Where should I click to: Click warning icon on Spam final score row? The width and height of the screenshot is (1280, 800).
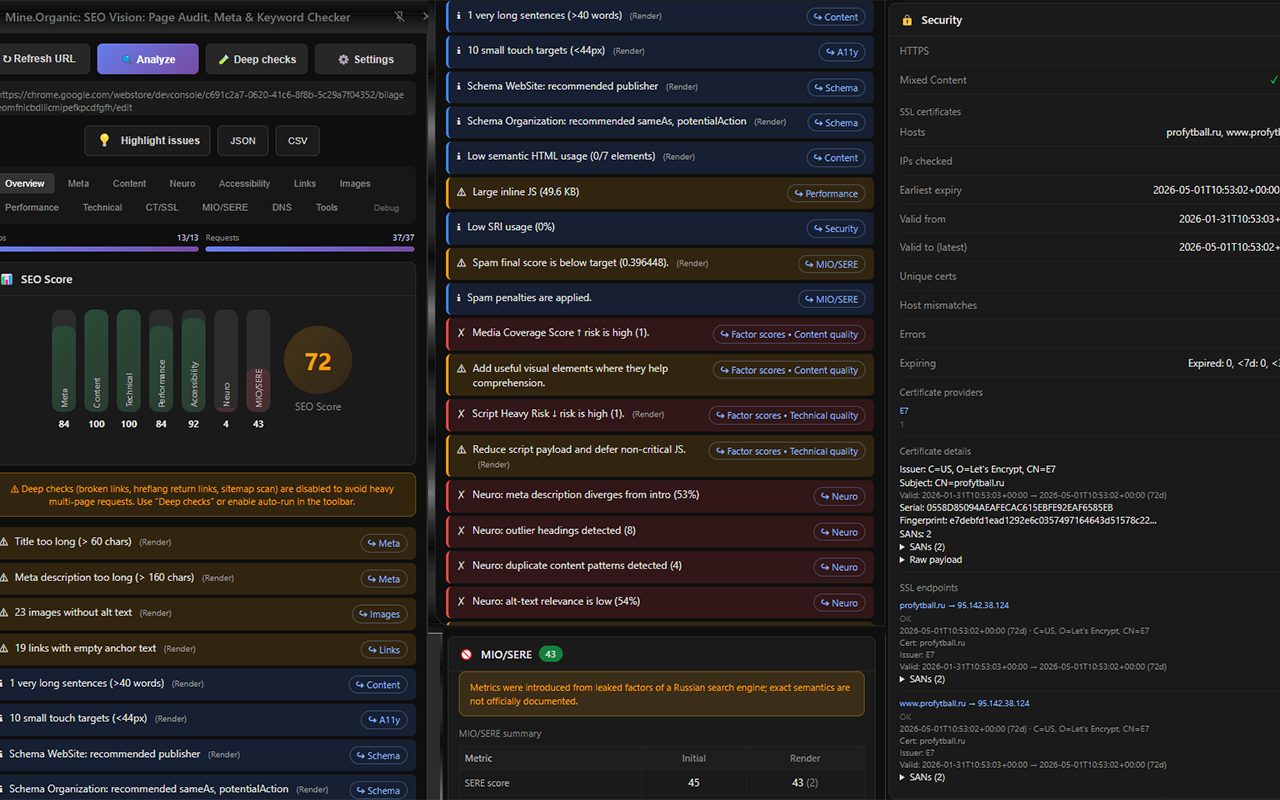click(461, 263)
